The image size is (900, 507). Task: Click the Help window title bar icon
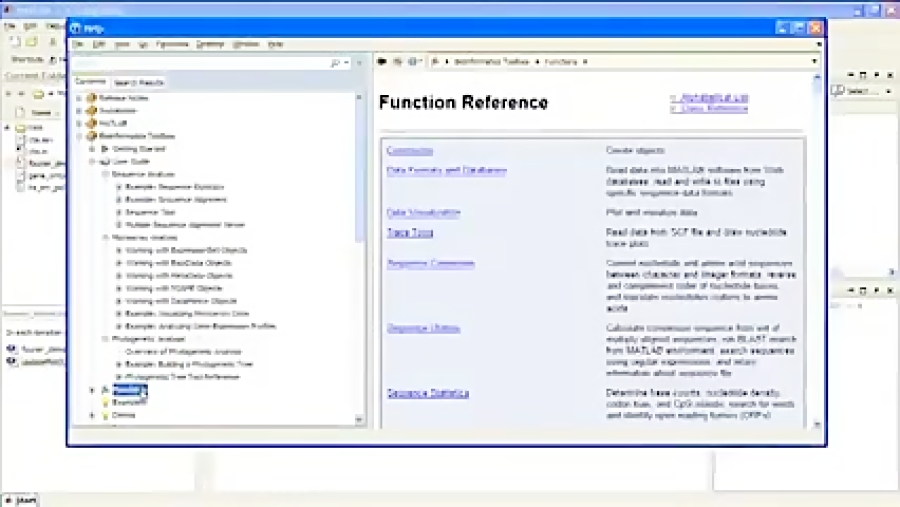tap(75, 28)
